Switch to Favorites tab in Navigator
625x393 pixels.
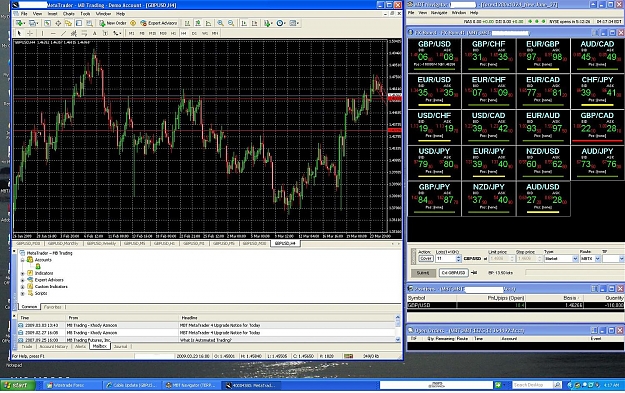pos(53,307)
